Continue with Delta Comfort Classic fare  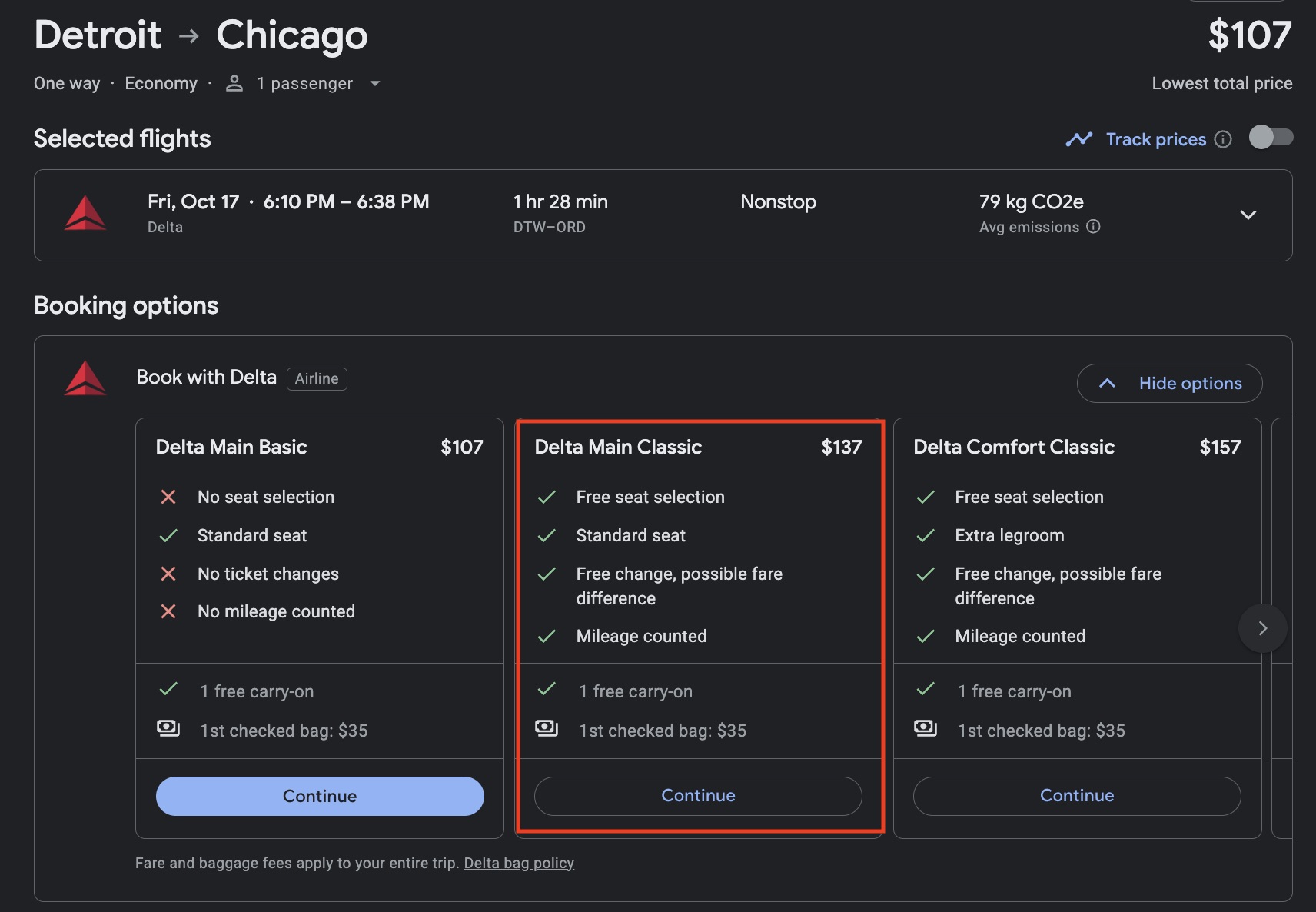click(1077, 795)
